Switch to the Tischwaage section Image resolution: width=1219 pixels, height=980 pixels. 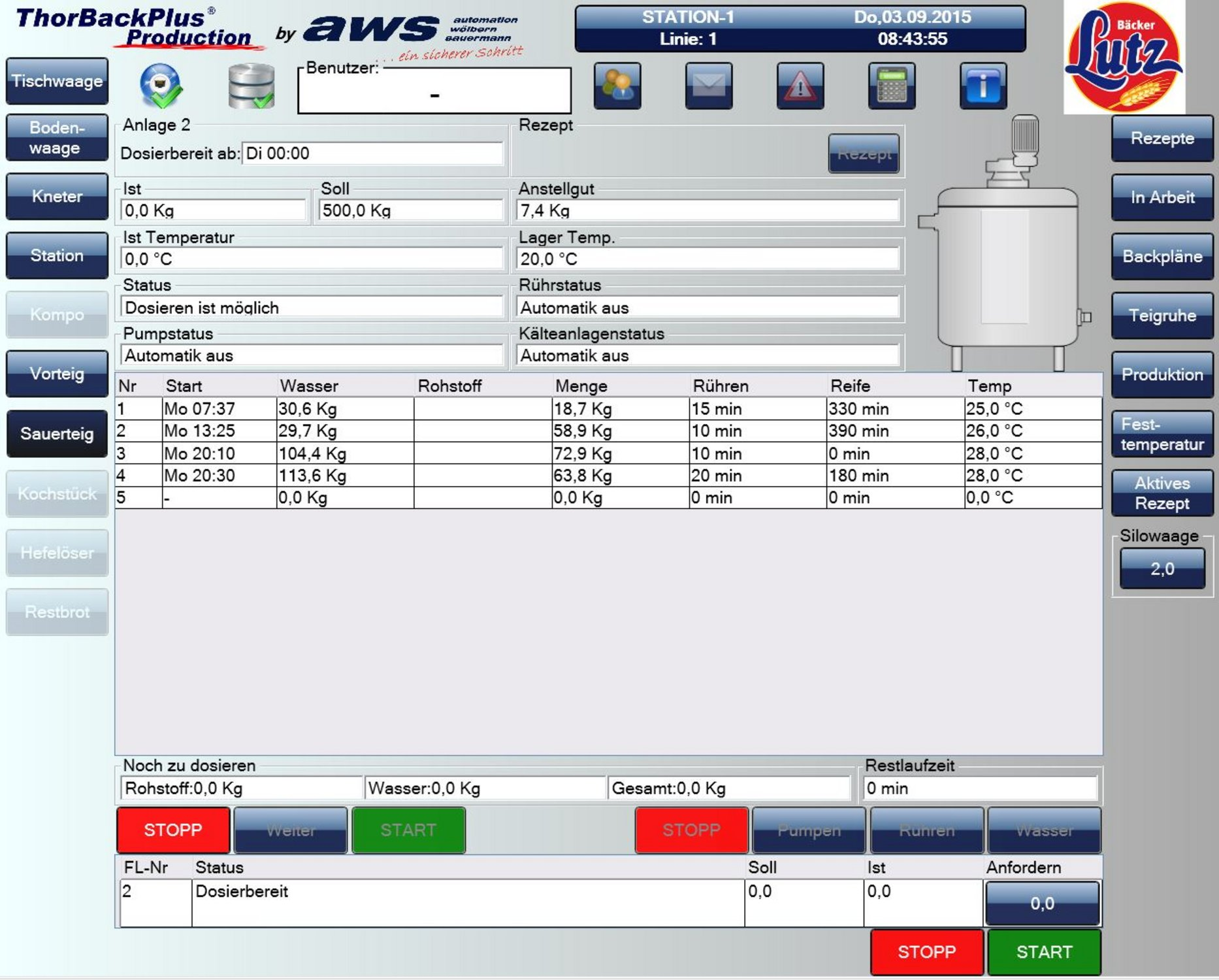coord(57,81)
